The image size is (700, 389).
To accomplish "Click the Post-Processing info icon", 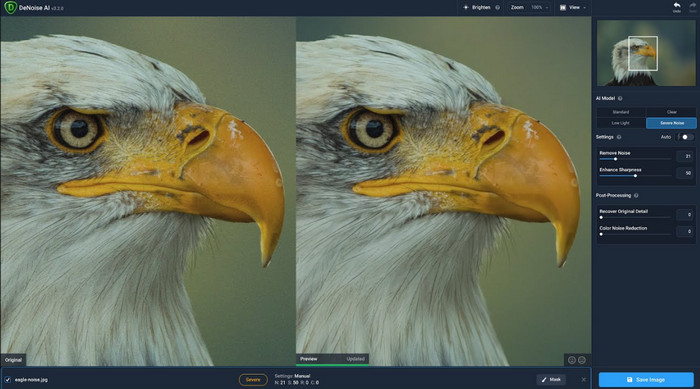I will [636, 196].
